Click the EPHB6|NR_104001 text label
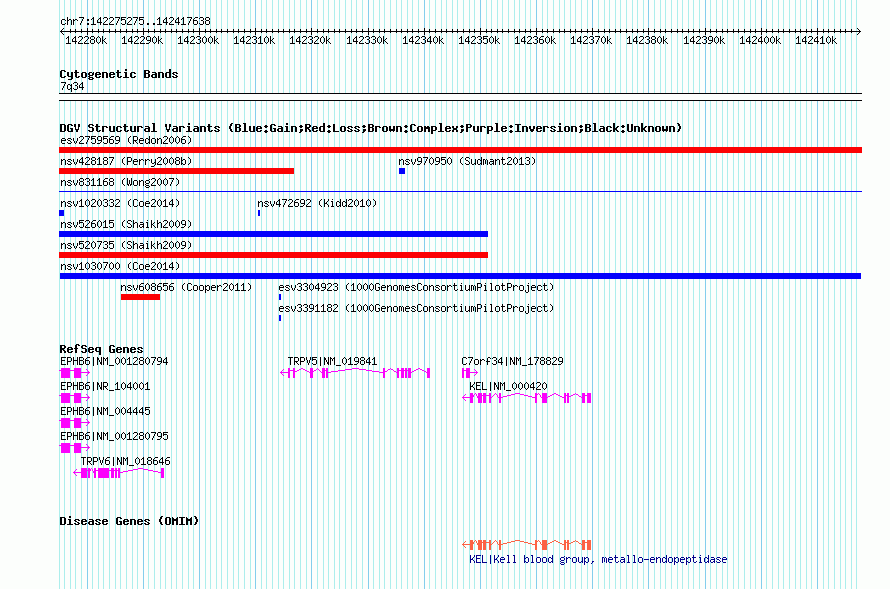The width and height of the screenshot is (890, 589). pyautogui.click(x=105, y=386)
